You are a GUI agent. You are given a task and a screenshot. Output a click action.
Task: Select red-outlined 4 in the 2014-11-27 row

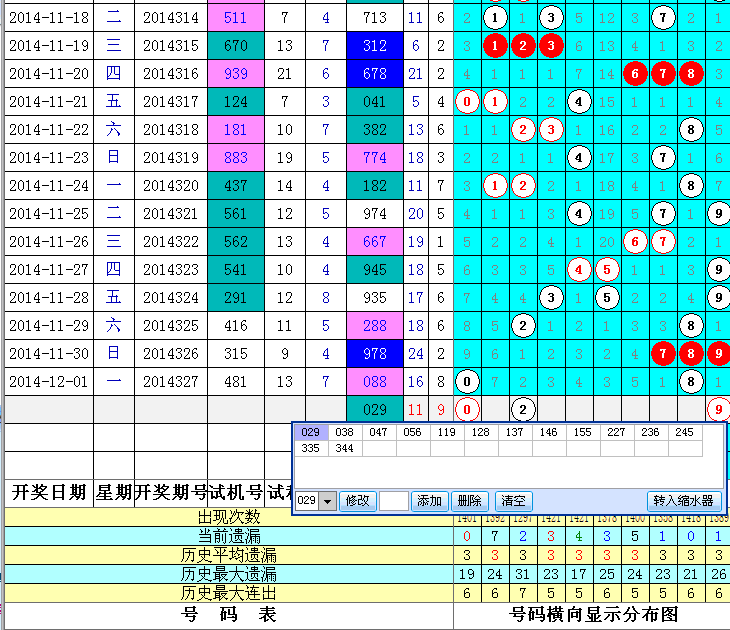click(x=578, y=270)
